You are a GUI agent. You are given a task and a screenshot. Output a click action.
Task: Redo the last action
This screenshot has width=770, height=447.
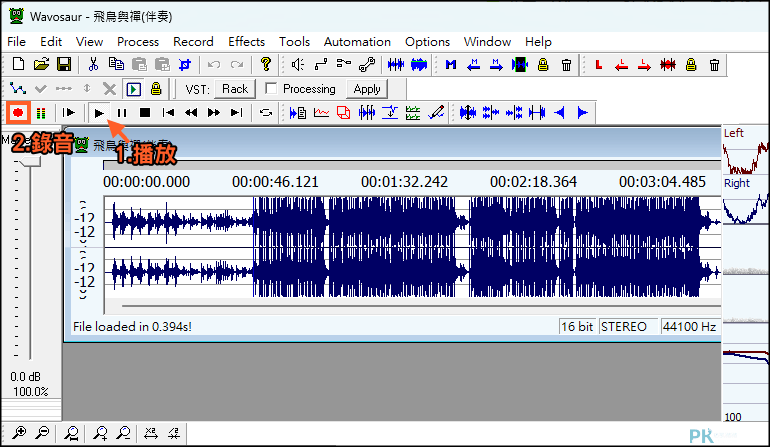point(237,64)
